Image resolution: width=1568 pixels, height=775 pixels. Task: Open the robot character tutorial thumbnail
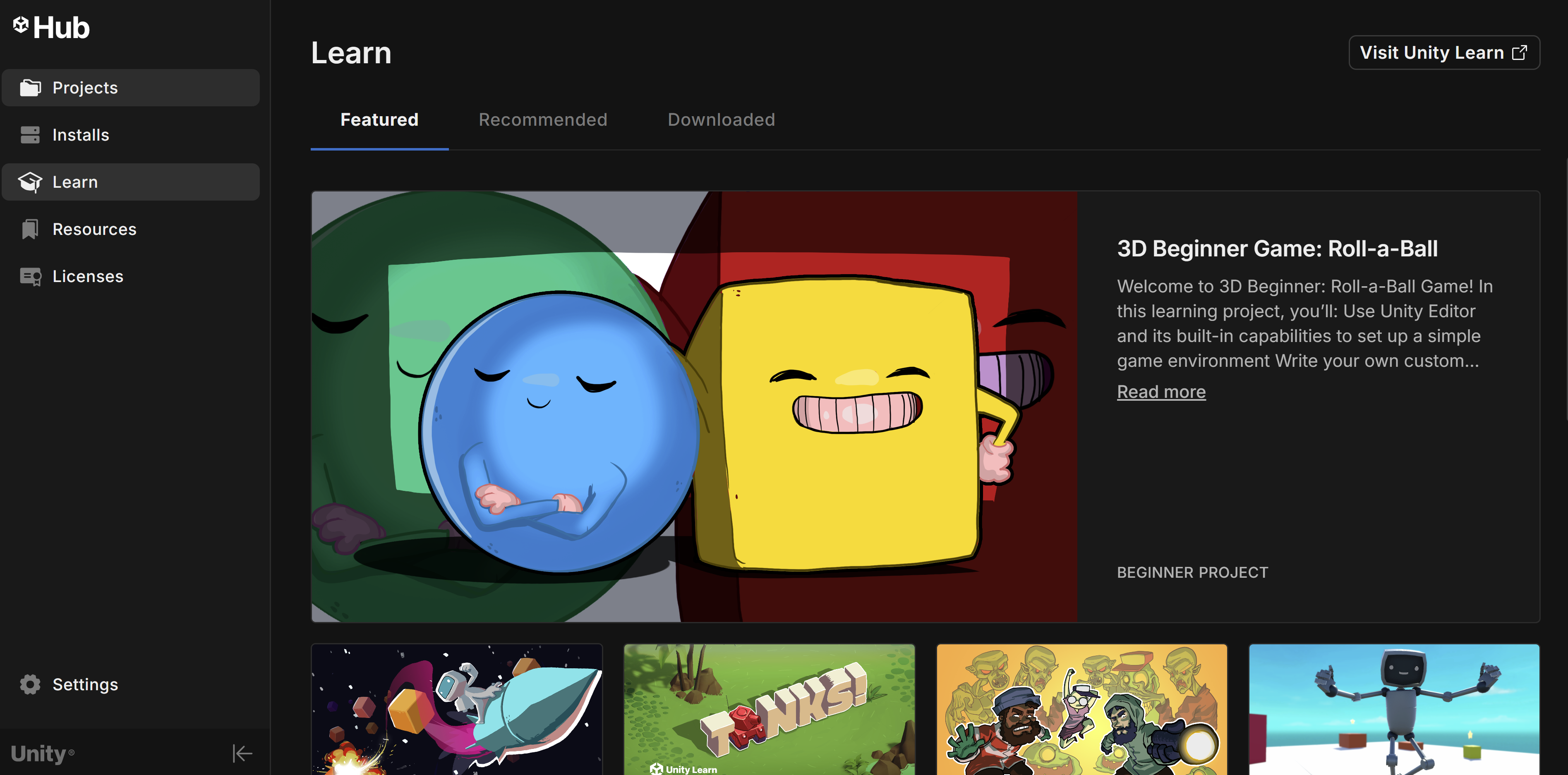coord(1393,709)
